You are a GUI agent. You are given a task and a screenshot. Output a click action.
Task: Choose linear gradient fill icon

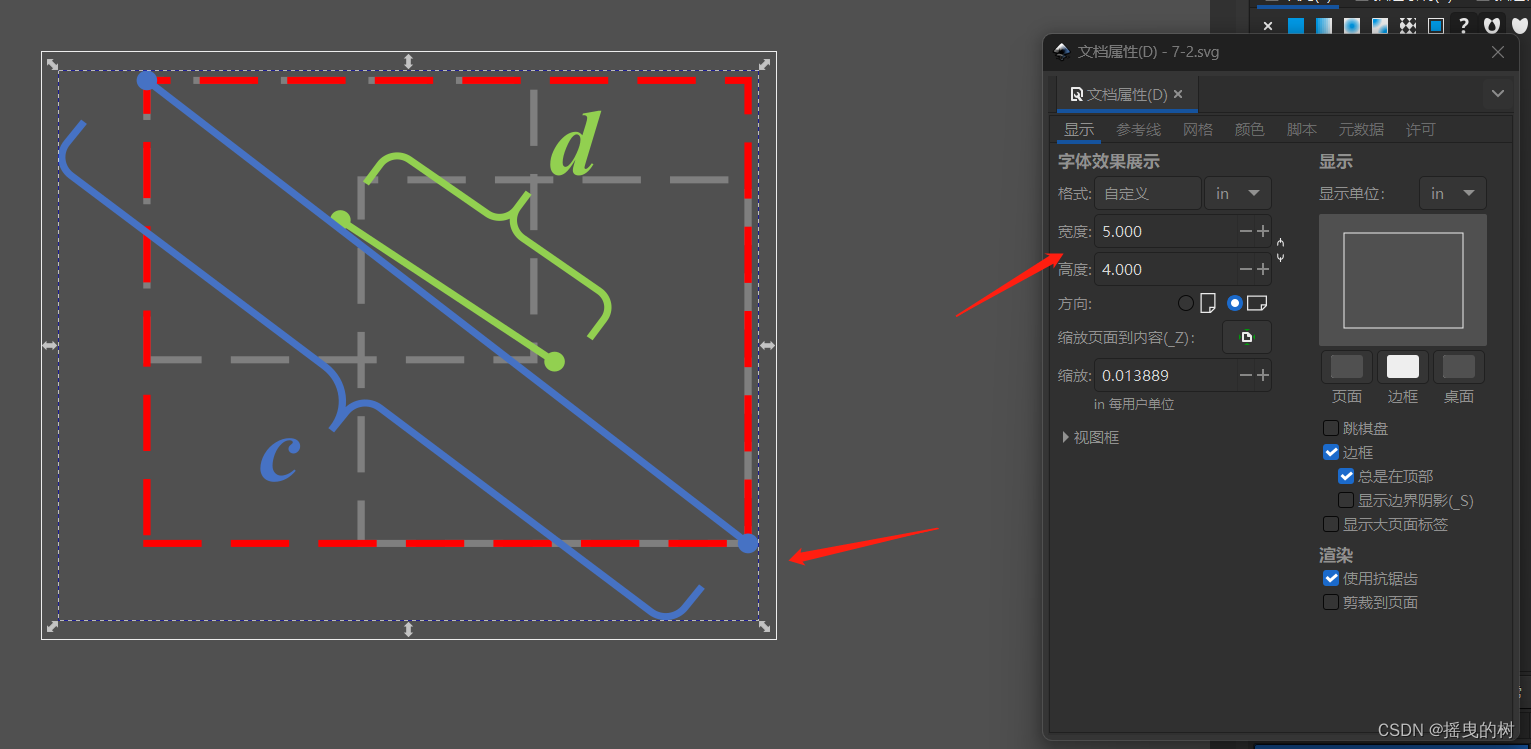click(1324, 26)
